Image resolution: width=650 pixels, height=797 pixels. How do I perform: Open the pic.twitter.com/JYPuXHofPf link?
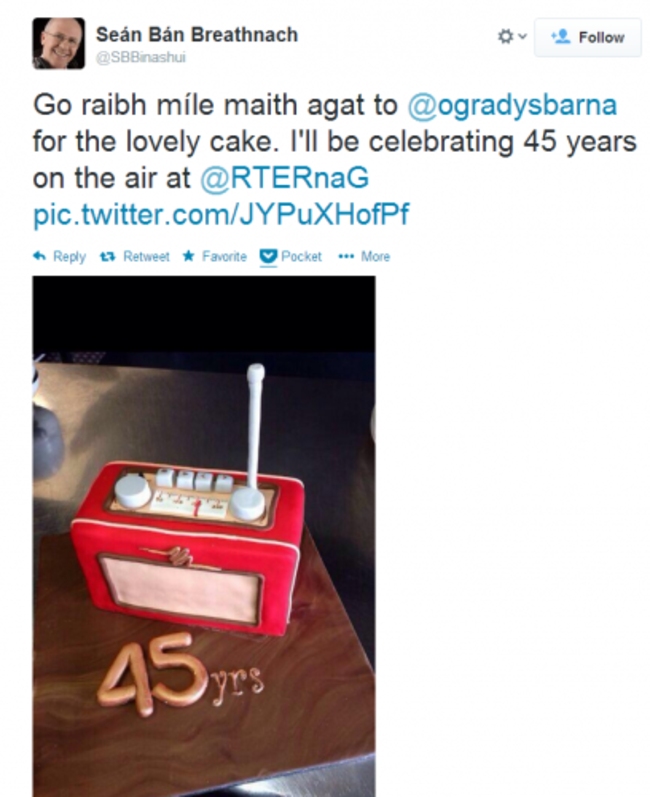tap(221, 214)
